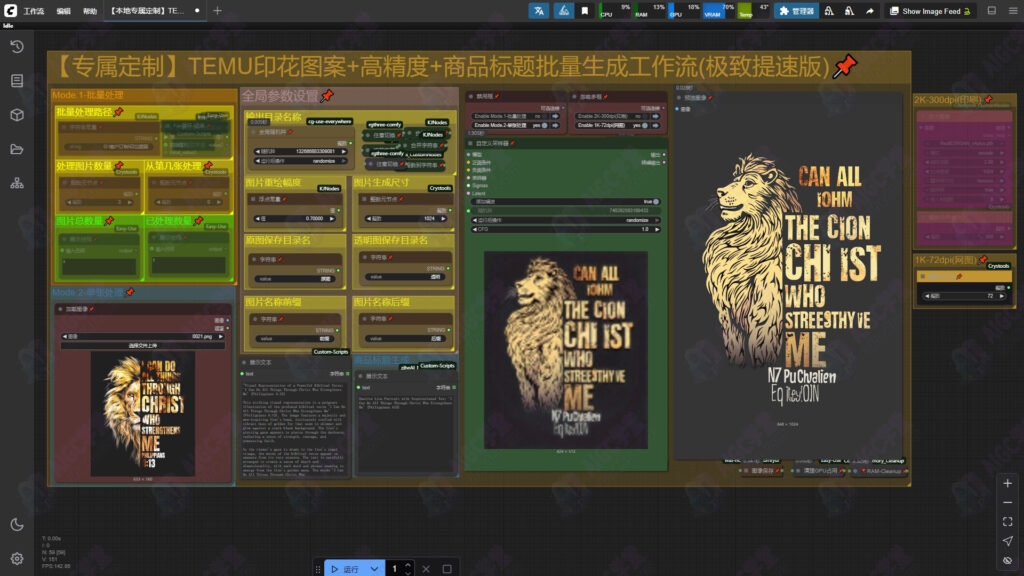Screen dimensions: 1024x576
Task: Add a new workflow tab with plus
Action: click(217, 10)
